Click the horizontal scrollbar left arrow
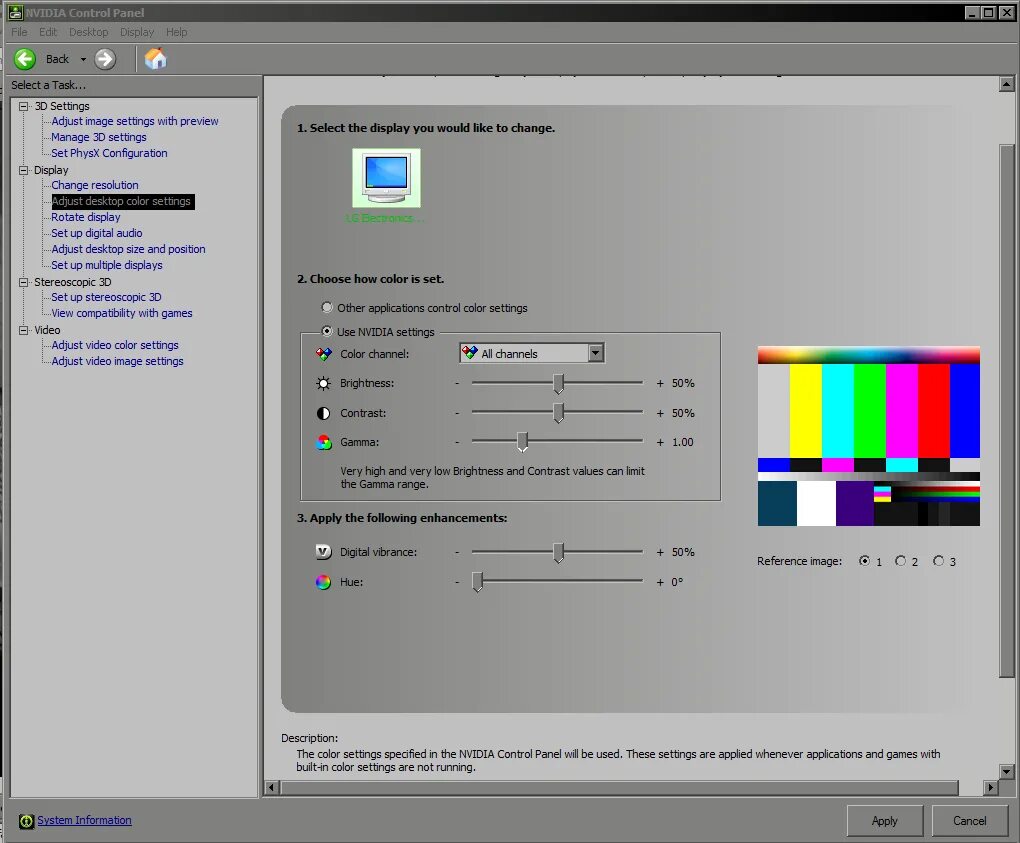 pos(272,788)
